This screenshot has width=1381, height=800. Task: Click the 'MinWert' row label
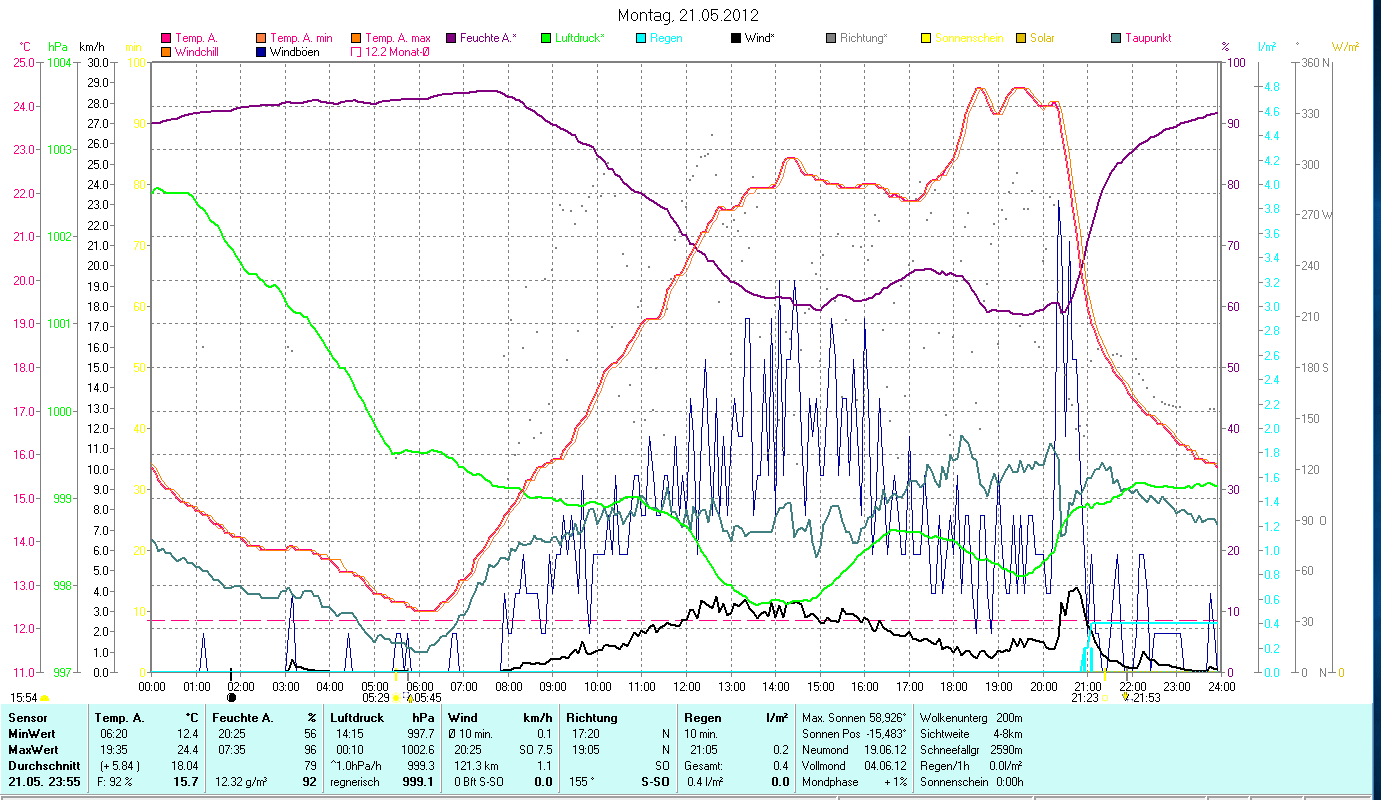30,734
